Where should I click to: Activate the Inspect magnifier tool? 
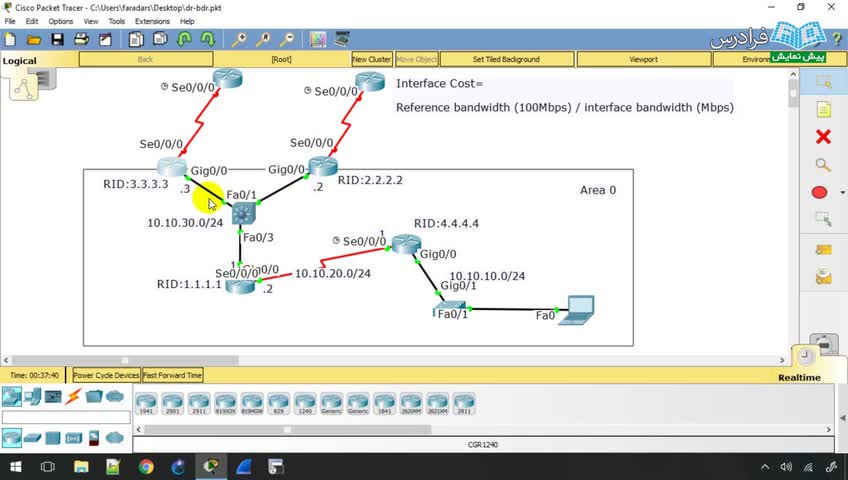[823, 165]
